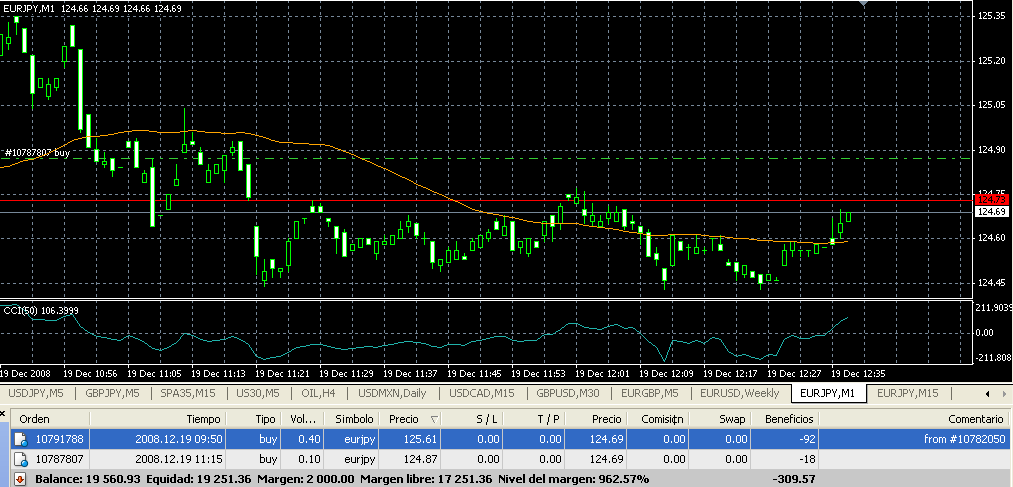Switch to the USDCAD,M15 chart tab
The height and width of the screenshot is (487, 1013).
pyautogui.click(x=482, y=393)
